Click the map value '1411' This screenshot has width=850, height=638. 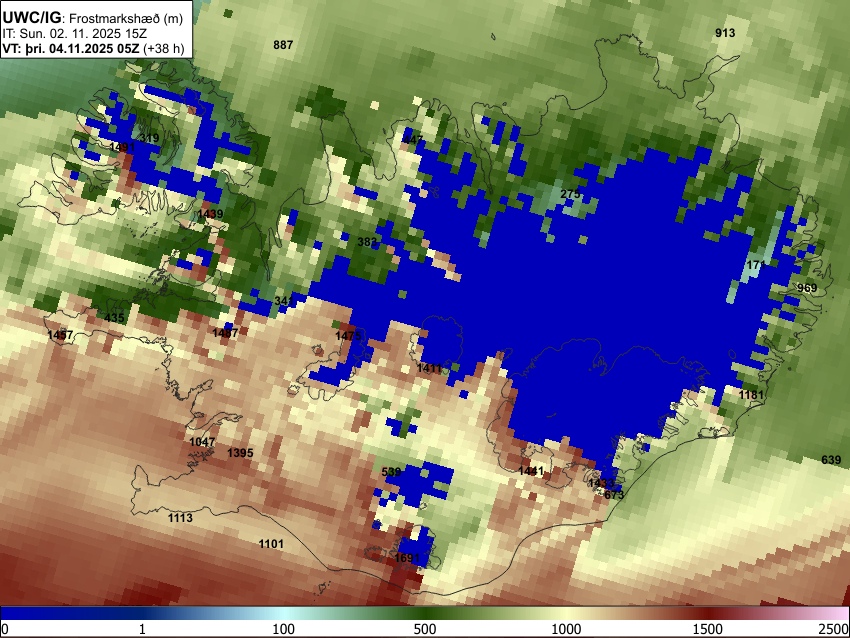click(429, 369)
